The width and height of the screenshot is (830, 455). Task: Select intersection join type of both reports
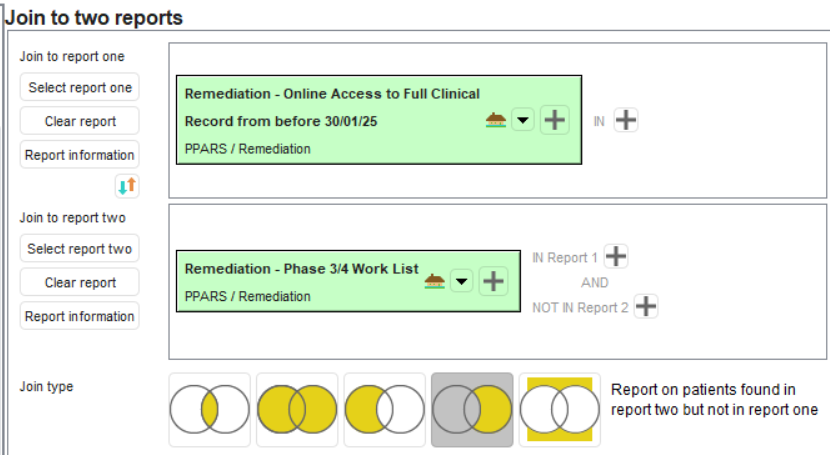click(x=209, y=409)
